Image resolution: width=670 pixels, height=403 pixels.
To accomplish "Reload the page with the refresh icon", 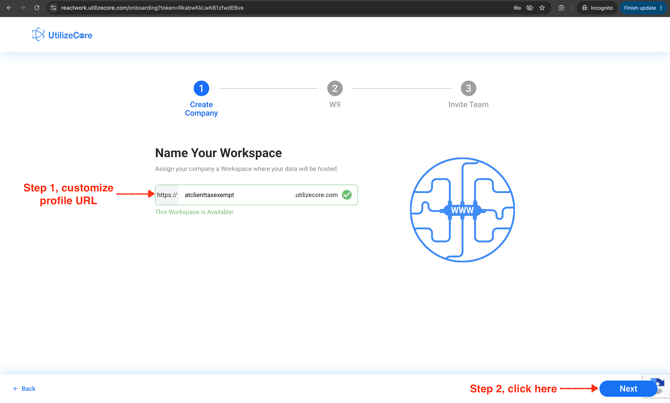I will tap(37, 8).
